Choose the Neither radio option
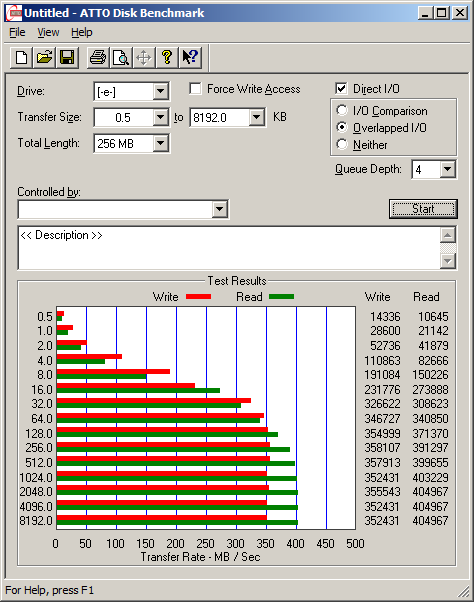 pyautogui.click(x=342, y=144)
